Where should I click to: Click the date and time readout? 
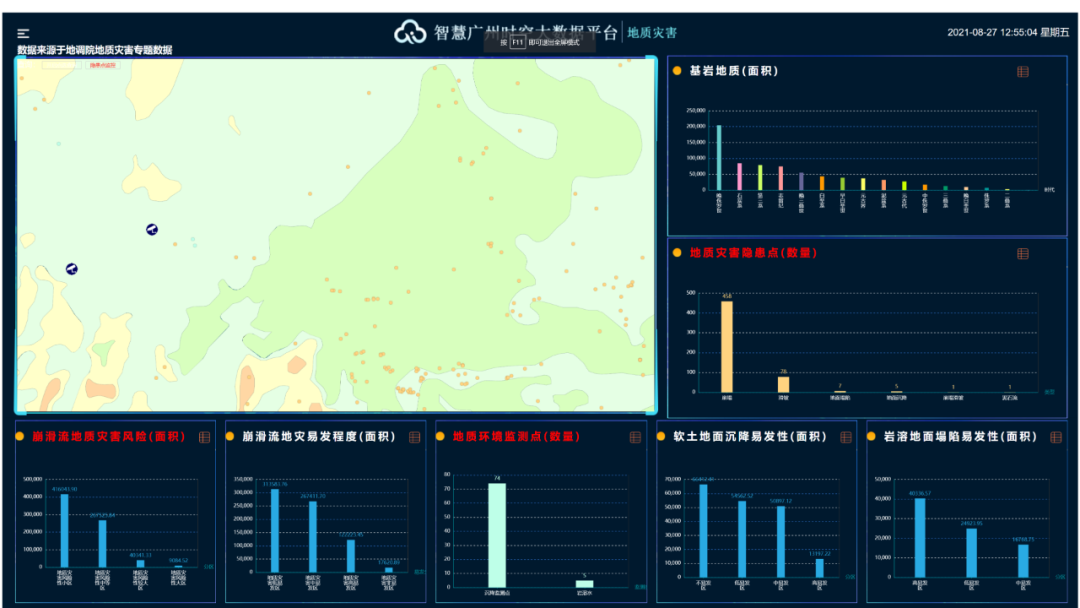[1008, 32]
